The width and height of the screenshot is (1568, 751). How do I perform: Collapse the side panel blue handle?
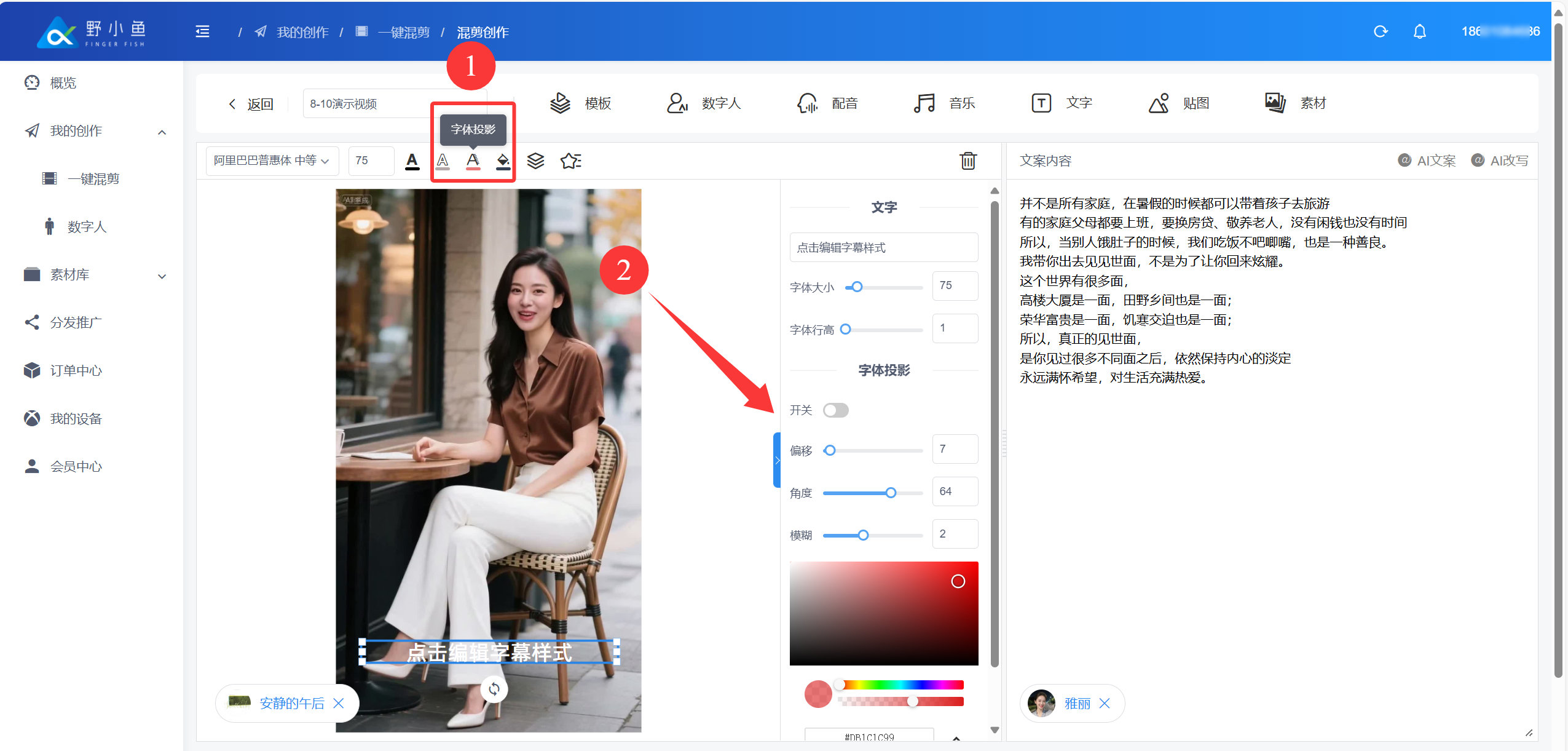pos(777,460)
